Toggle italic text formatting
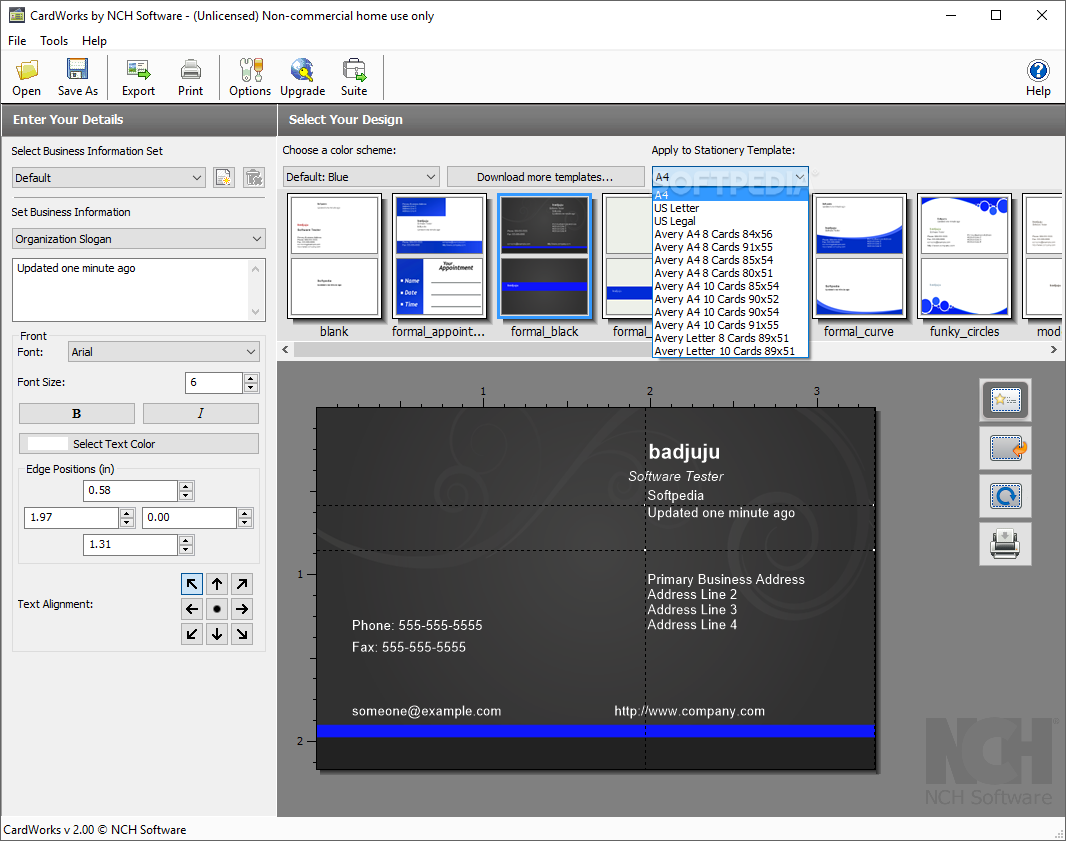Screen dimensions: 1066x841 [x=201, y=413]
